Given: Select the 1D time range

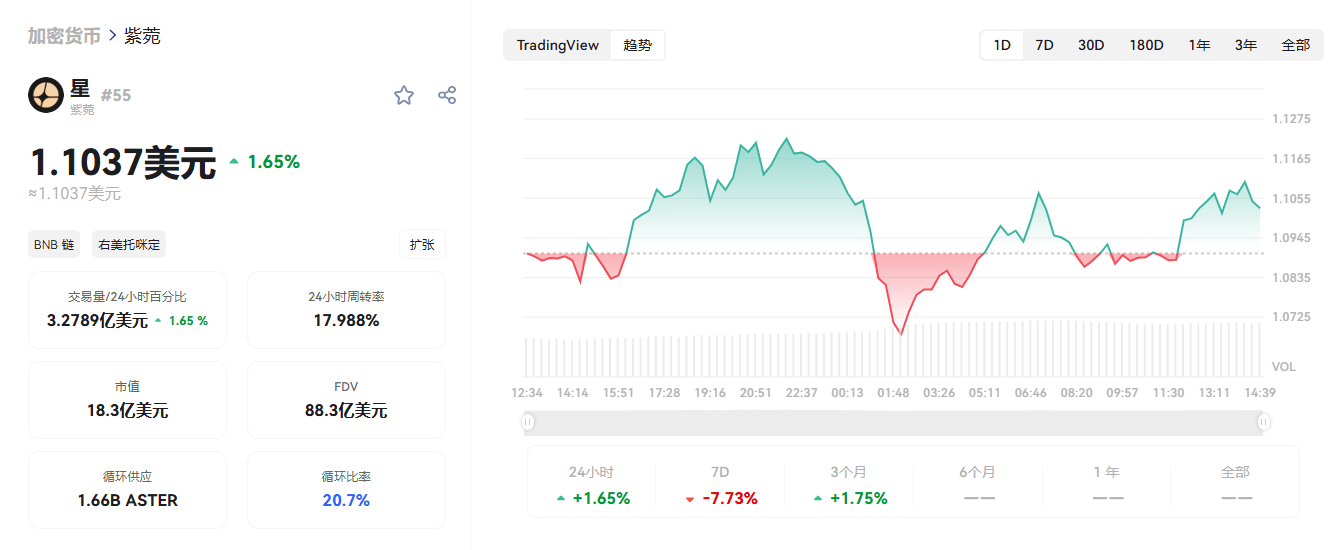Looking at the screenshot, I should pos(1001,45).
